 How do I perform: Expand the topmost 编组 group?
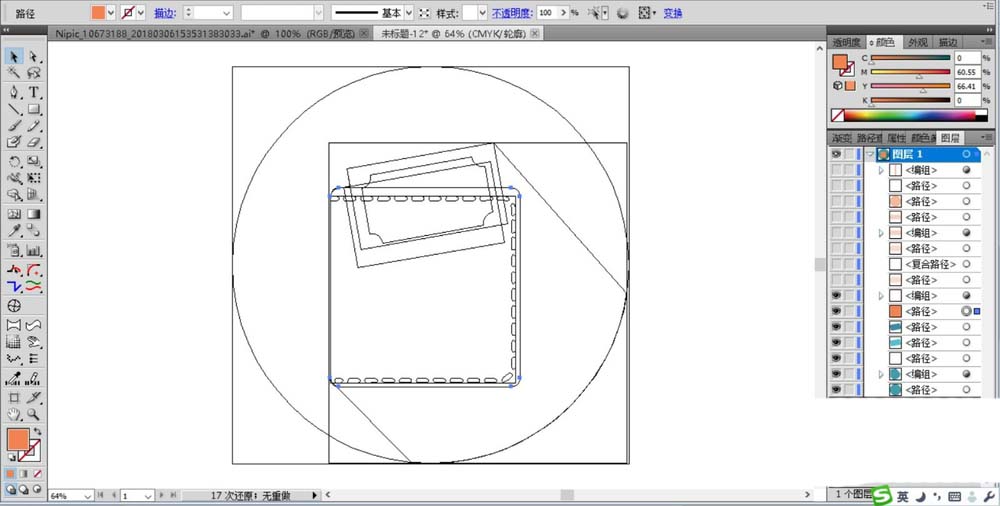[881, 170]
